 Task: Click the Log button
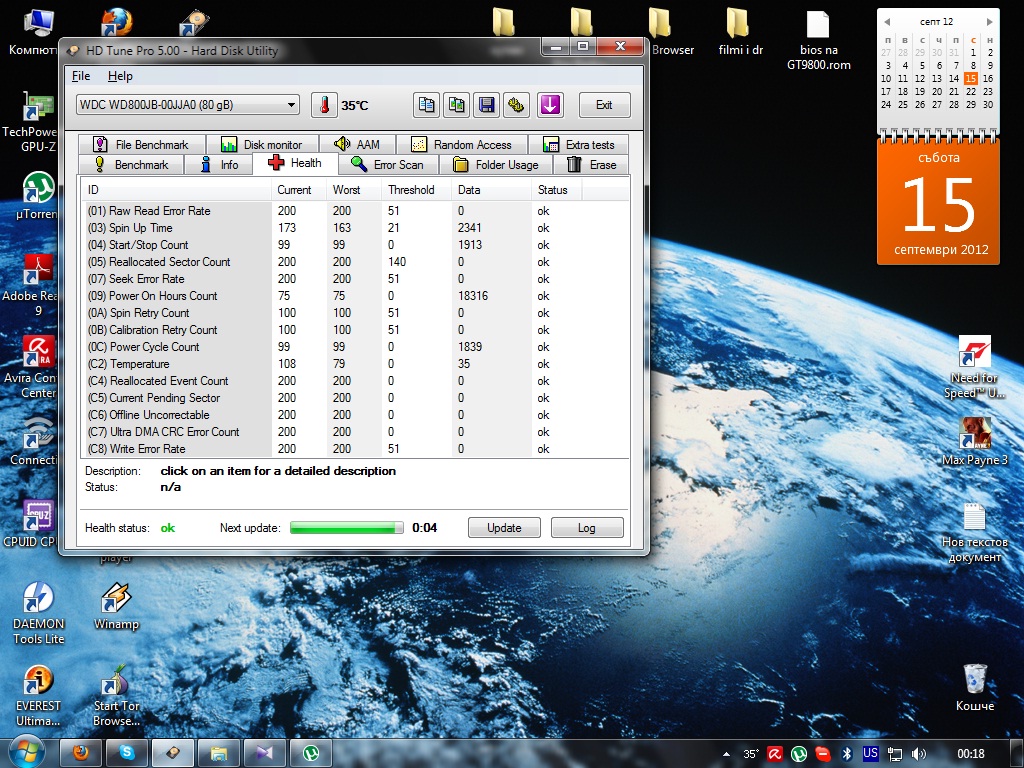tap(587, 528)
